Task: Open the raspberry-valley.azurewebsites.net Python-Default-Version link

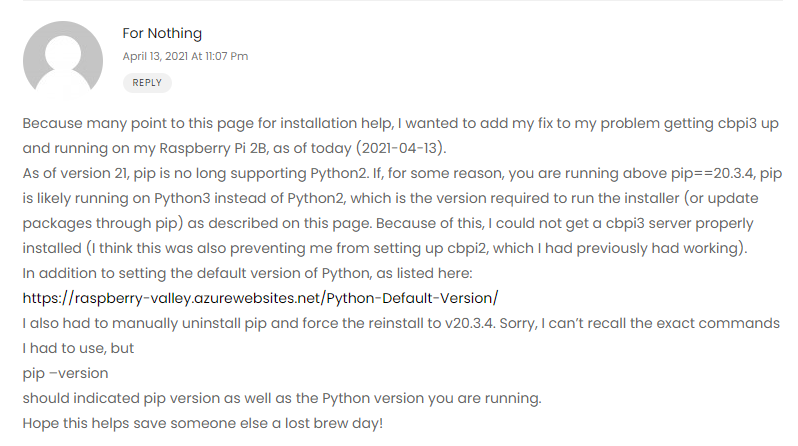Action: point(260,298)
